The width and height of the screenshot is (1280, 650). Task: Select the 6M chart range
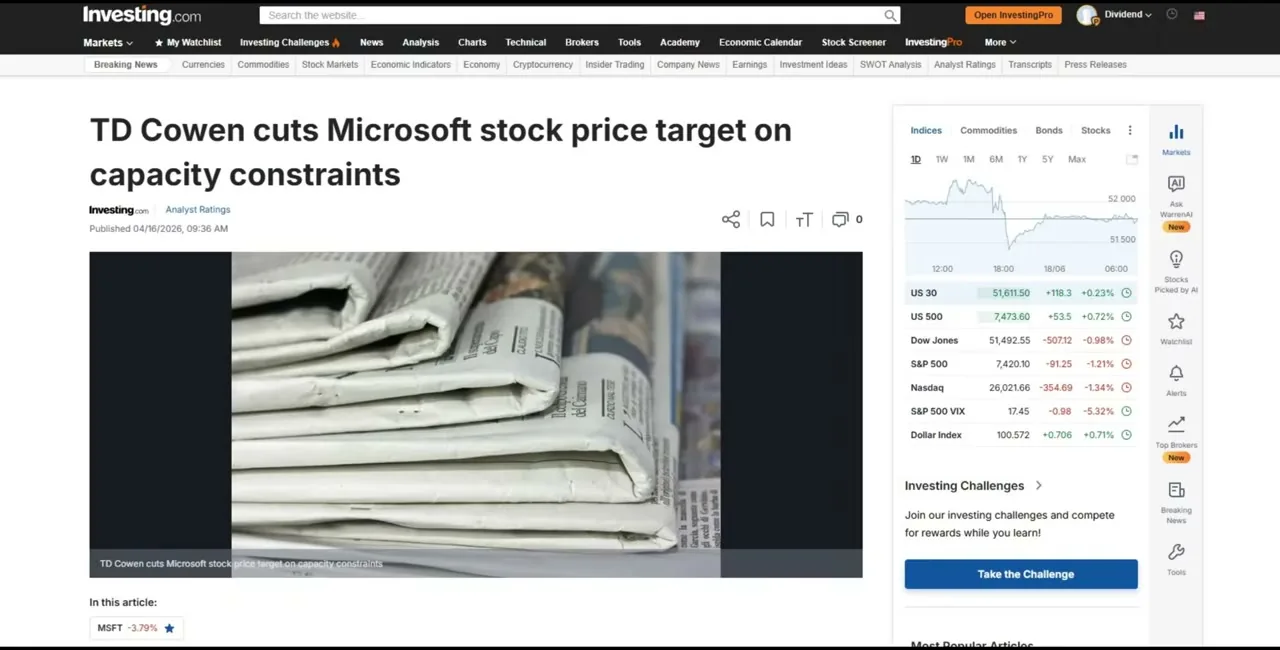pos(996,159)
